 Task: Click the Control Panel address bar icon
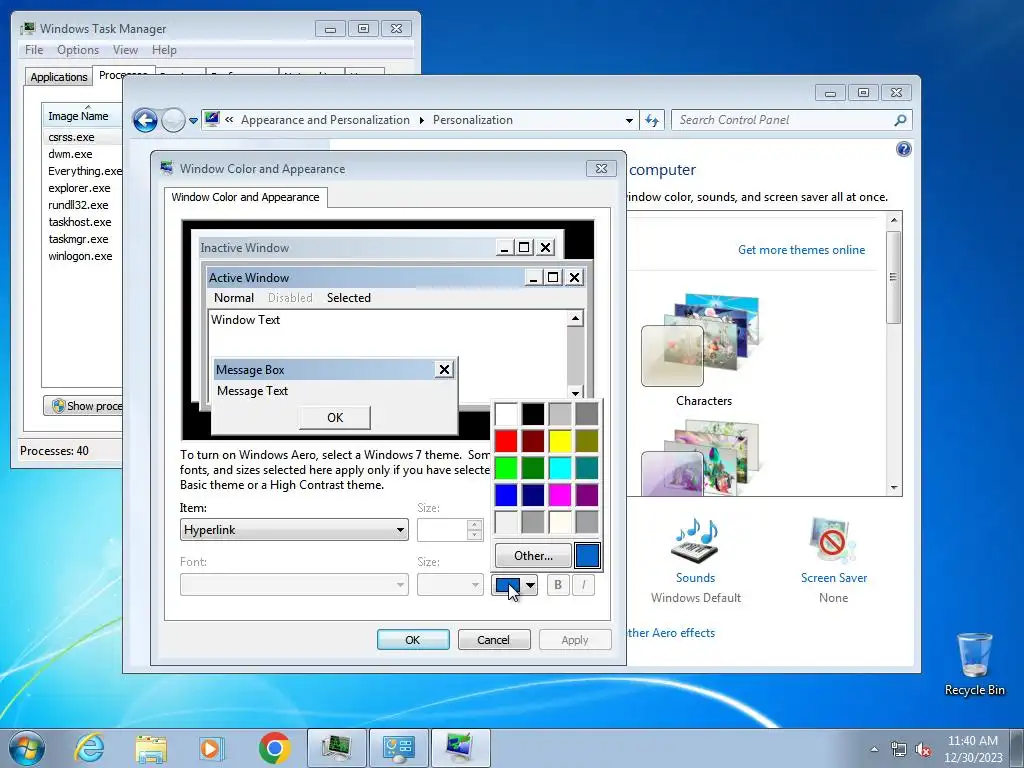coord(212,120)
